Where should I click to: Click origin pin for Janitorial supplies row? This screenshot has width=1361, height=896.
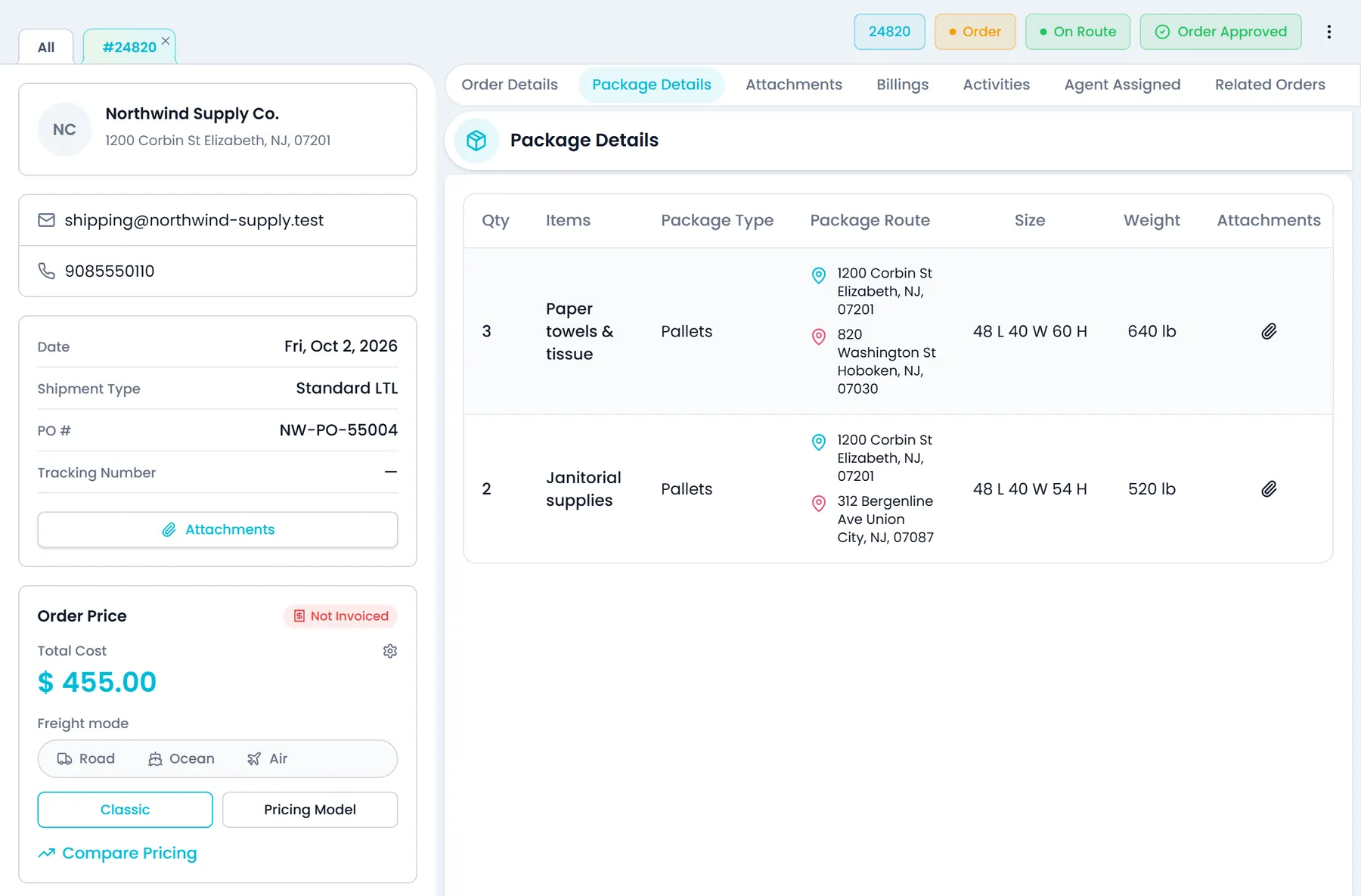click(818, 442)
